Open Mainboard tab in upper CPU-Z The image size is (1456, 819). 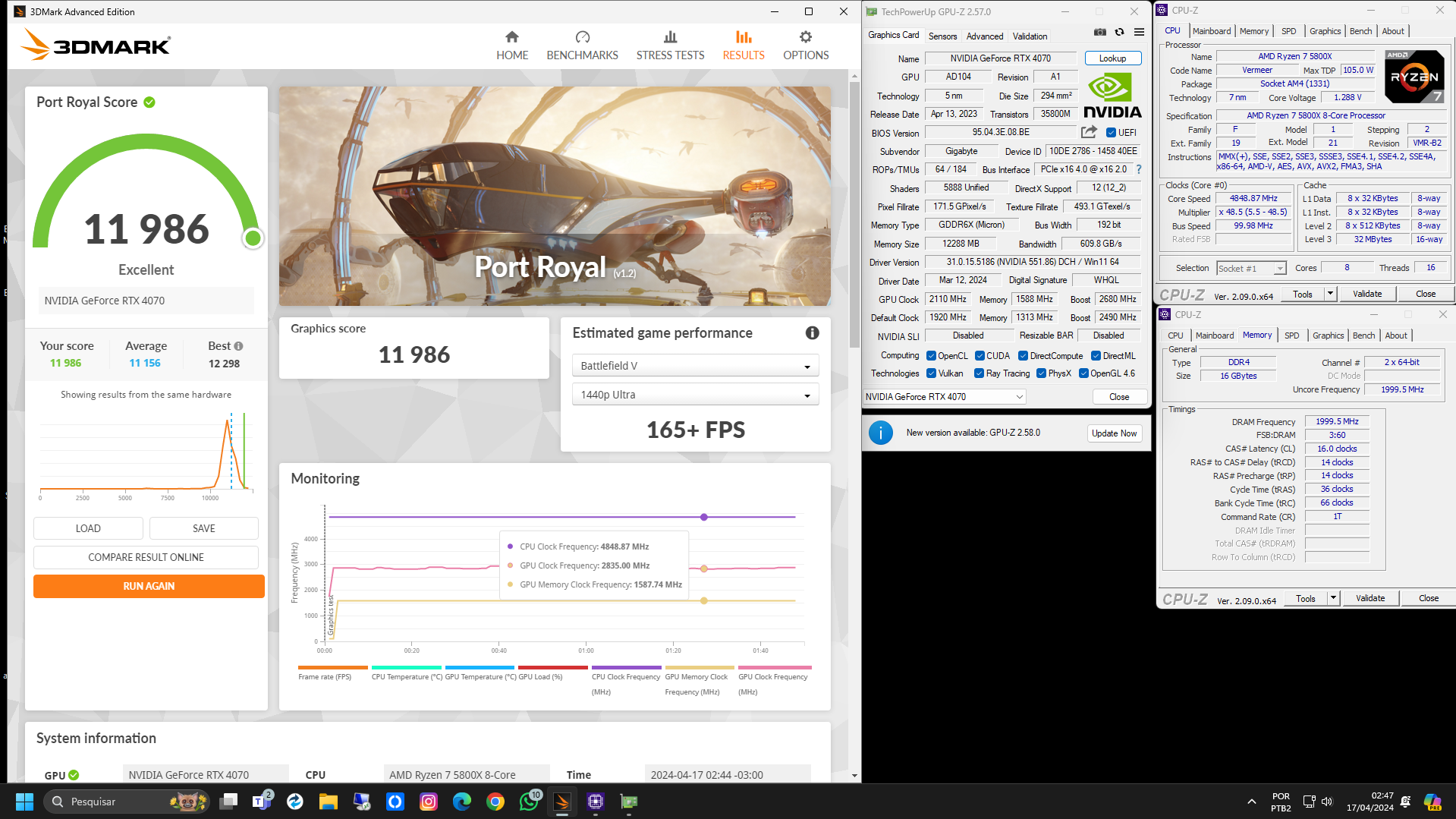pos(1211,31)
